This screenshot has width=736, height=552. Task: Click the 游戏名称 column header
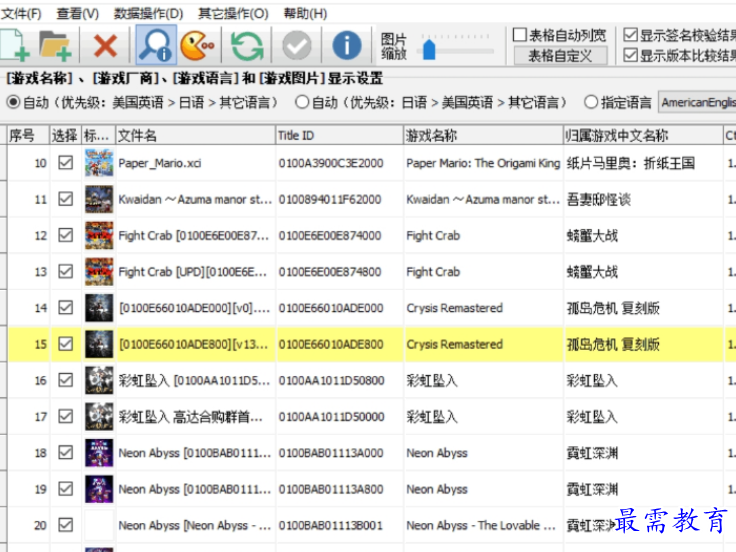tap(483, 135)
